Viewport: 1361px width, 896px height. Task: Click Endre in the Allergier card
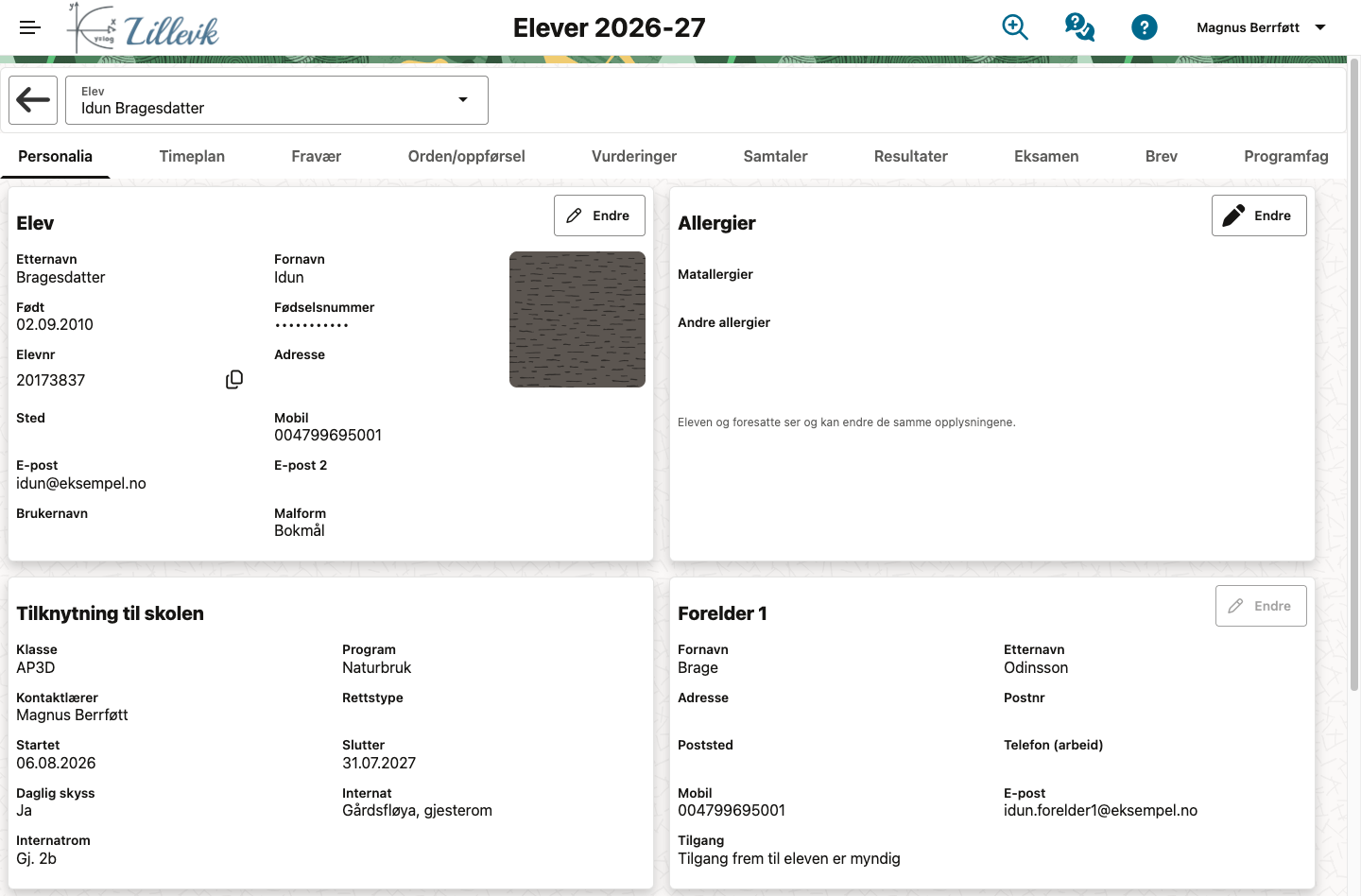(x=1259, y=215)
